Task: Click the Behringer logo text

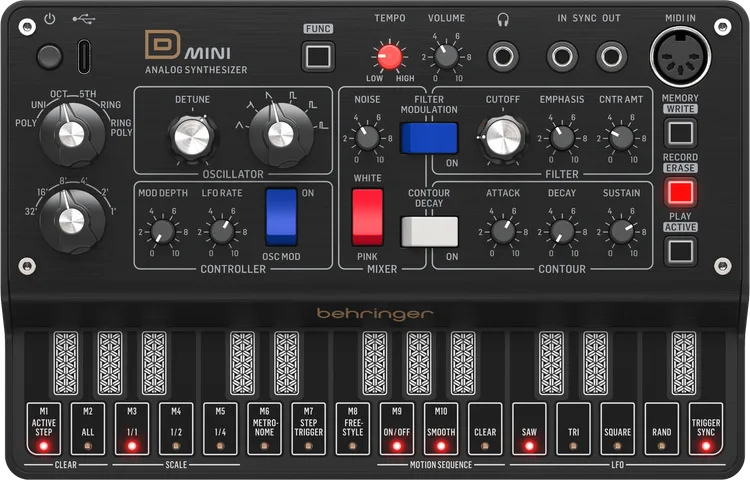Action: coord(375,314)
